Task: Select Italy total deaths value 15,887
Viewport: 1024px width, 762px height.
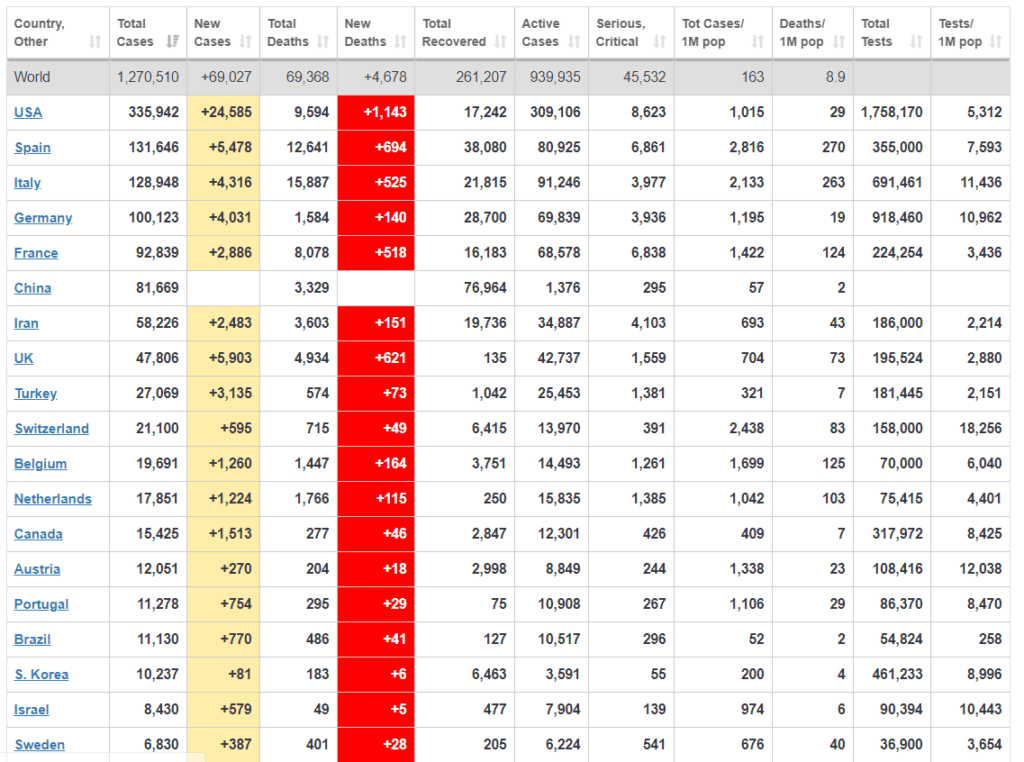Action: pyautogui.click(x=308, y=183)
